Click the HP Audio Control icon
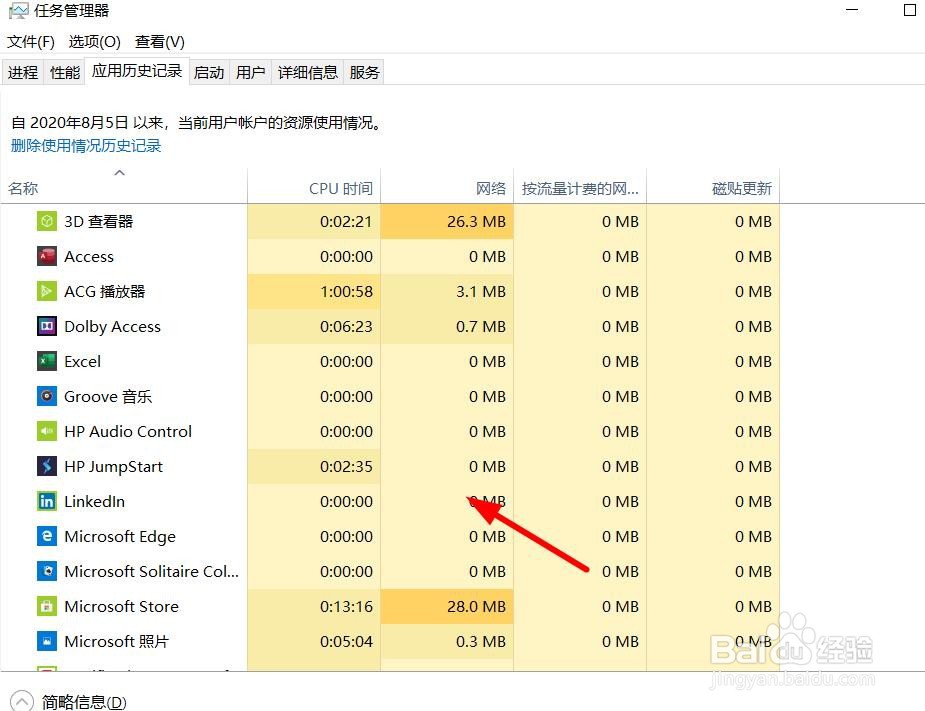 click(47, 431)
